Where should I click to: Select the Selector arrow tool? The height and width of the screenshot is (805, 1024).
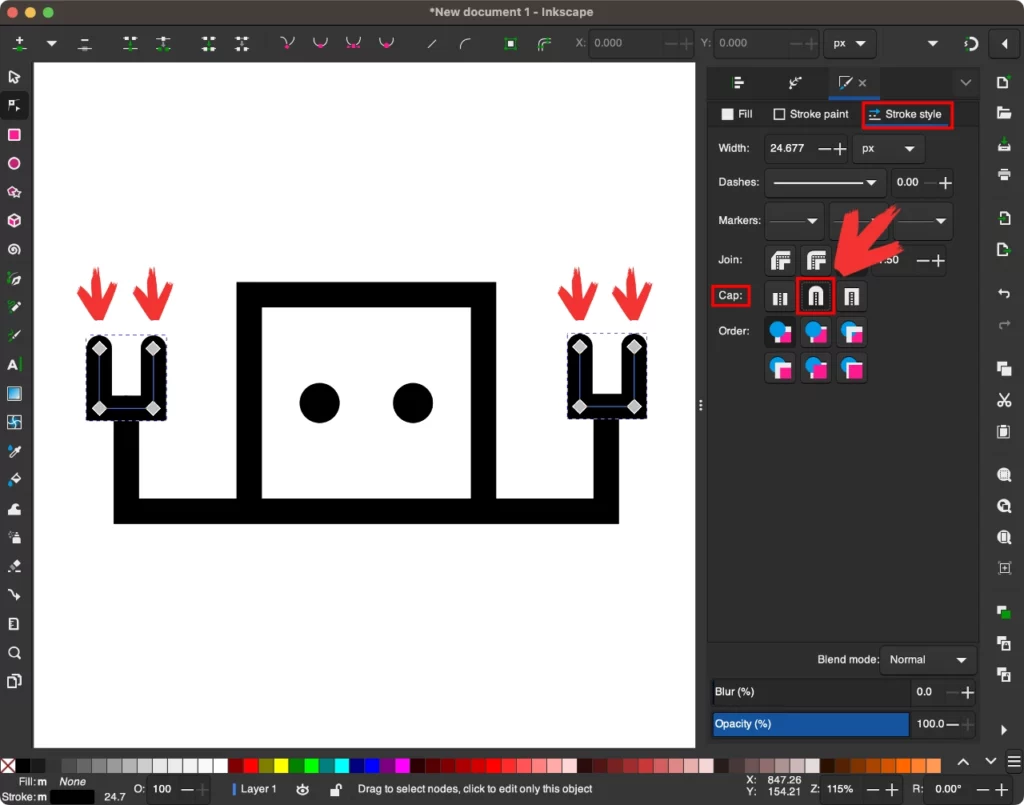(x=14, y=77)
